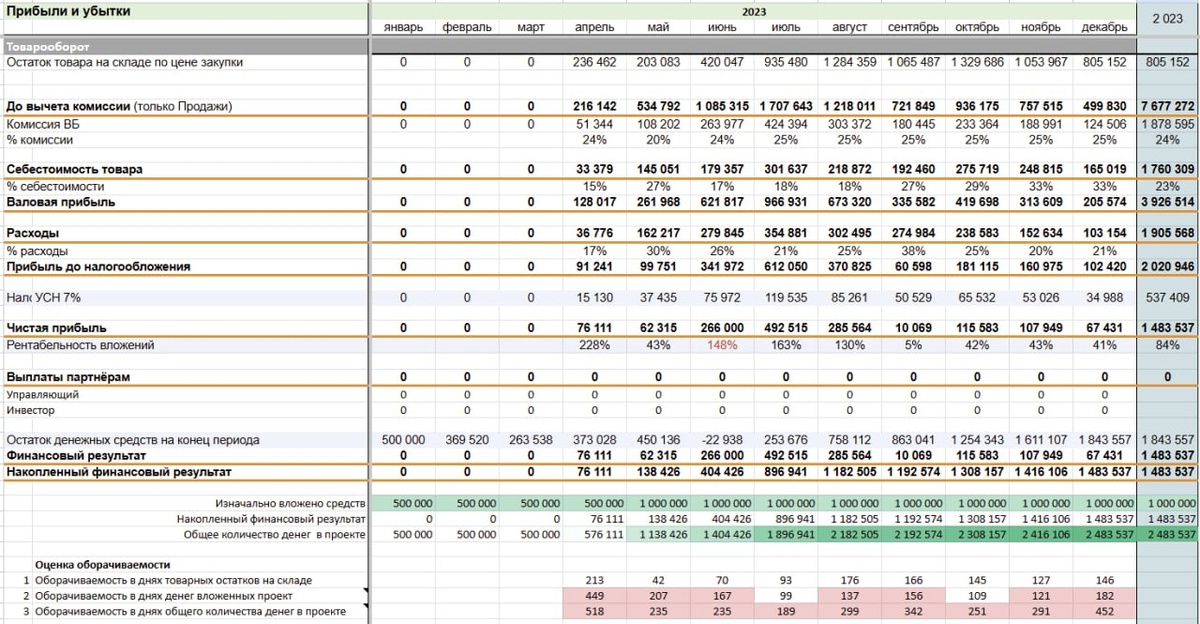
Task: Click the row label "До вычета комиссии (только Продажи)"
Action: (119, 106)
